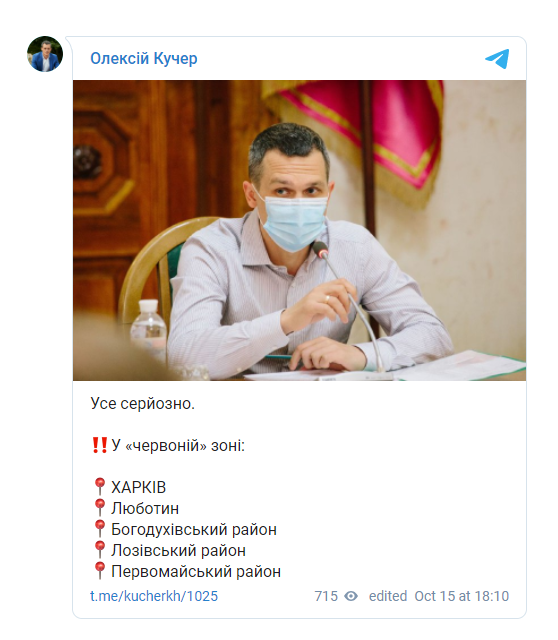Open the post photo of masked man

[299, 231]
